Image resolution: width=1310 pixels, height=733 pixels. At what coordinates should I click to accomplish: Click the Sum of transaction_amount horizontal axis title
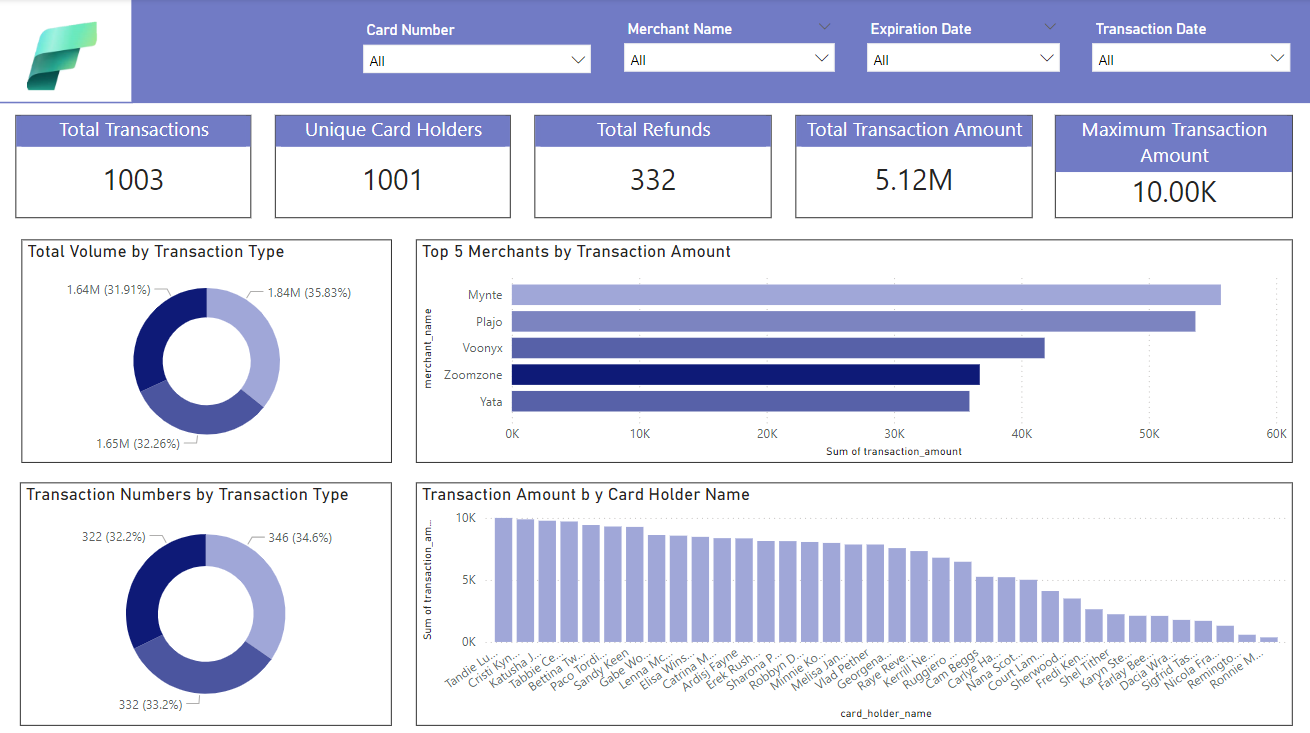(894, 452)
